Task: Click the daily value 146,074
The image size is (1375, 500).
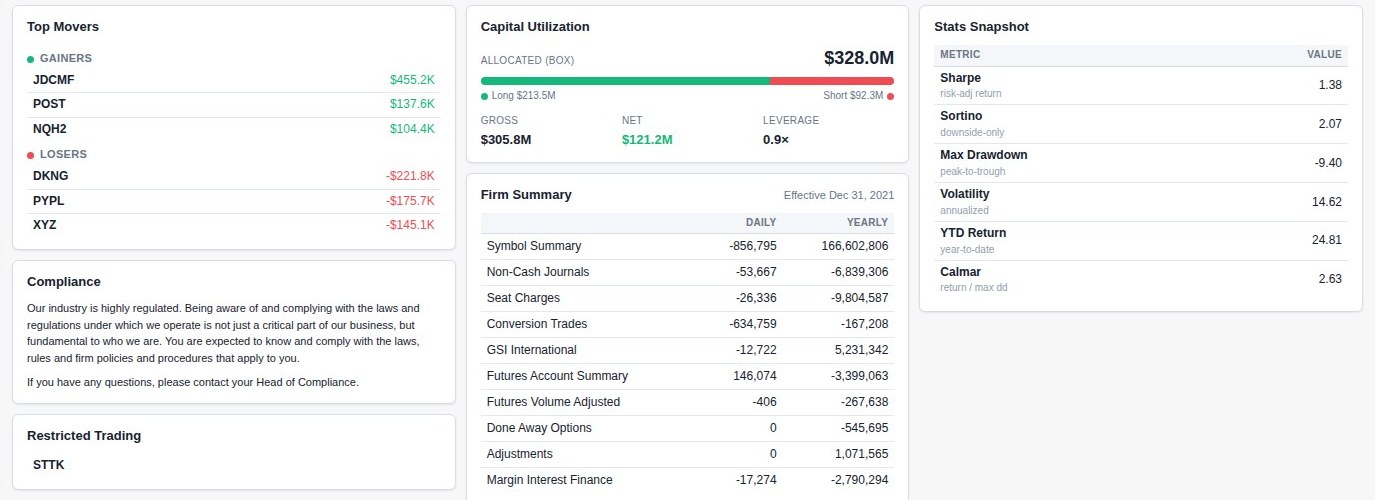Action: point(755,376)
